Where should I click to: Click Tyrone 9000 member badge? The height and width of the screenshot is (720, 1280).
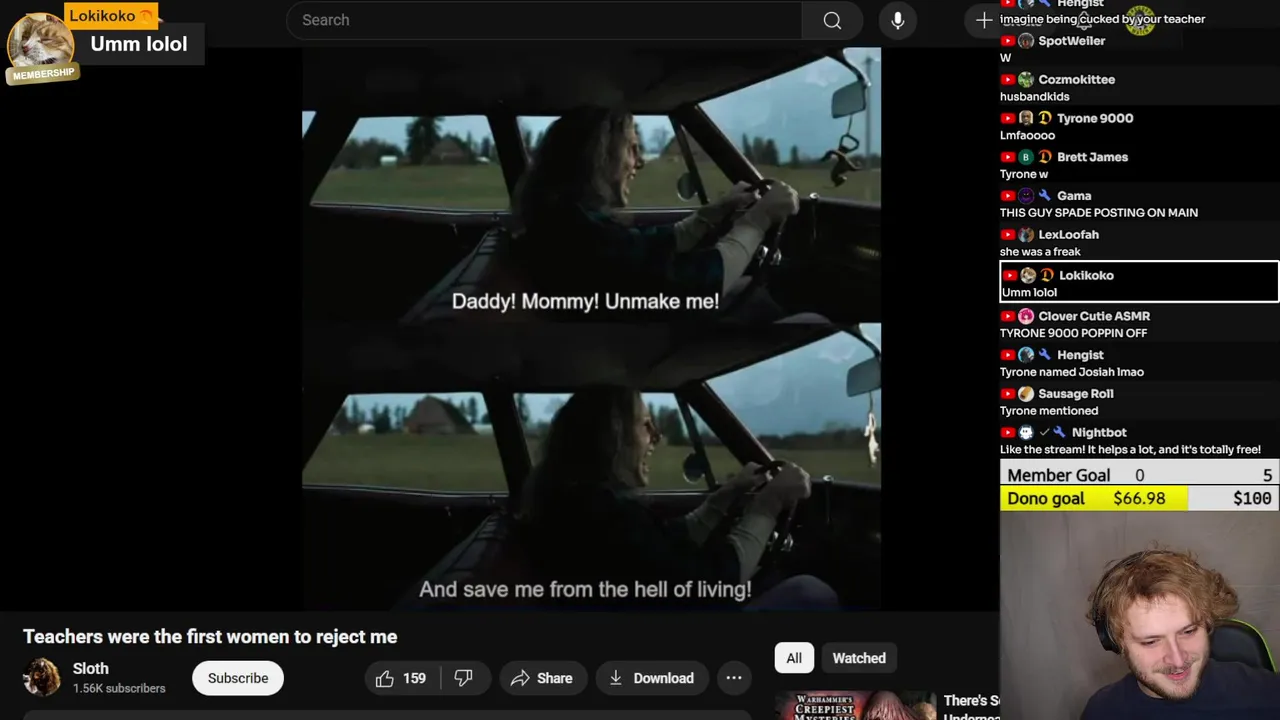click(x=1044, y=118)
